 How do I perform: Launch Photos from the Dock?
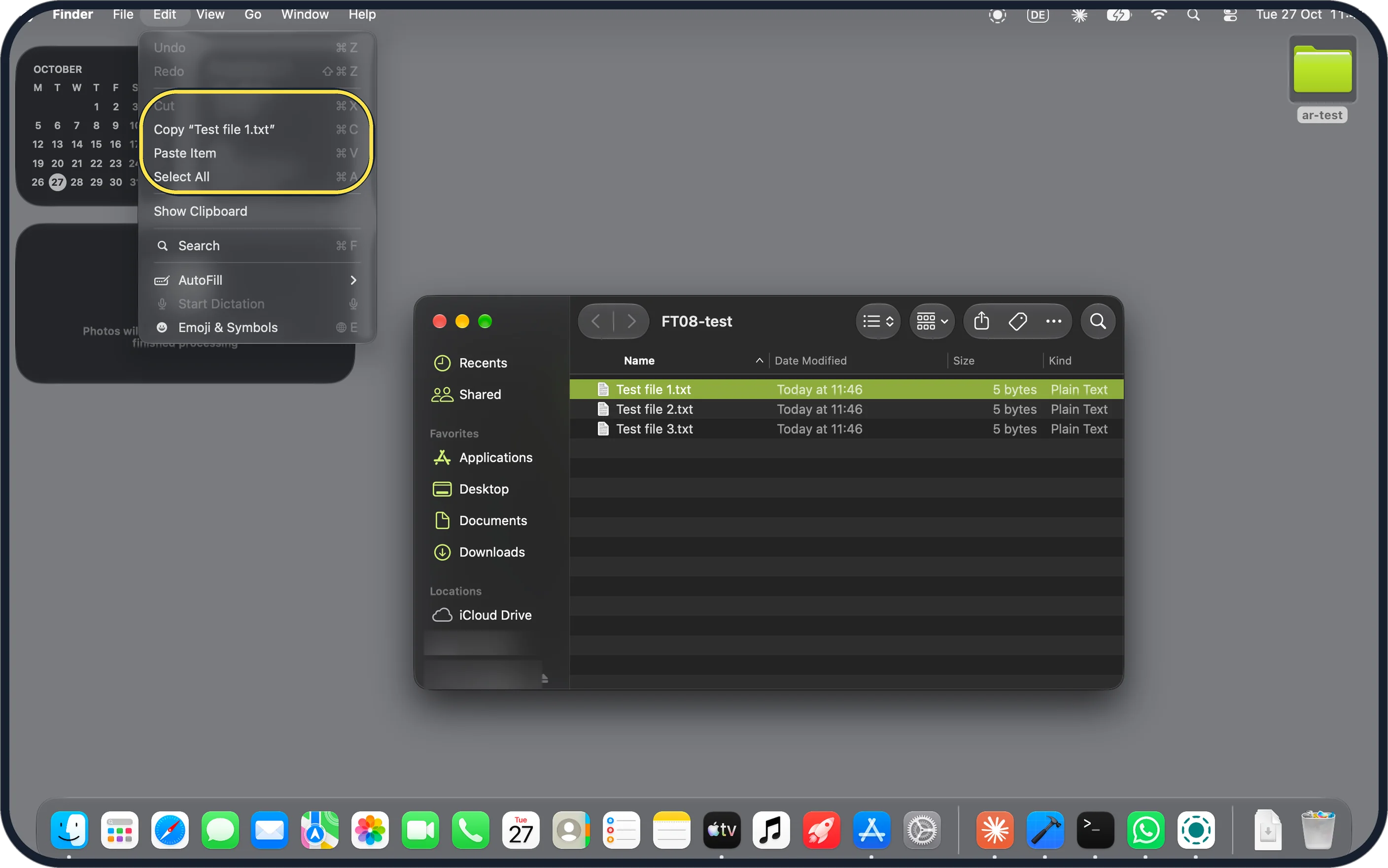coord(370,830)
